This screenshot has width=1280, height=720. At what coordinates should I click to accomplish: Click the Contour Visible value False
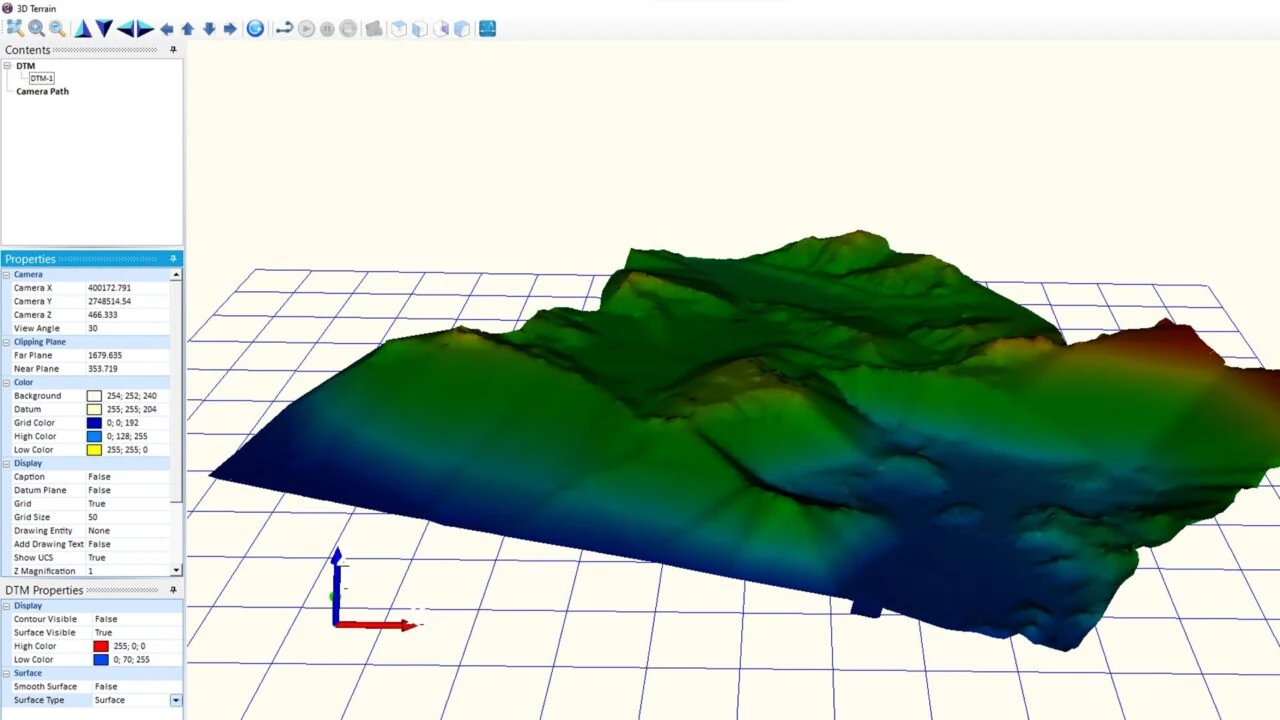coord(106,619)
